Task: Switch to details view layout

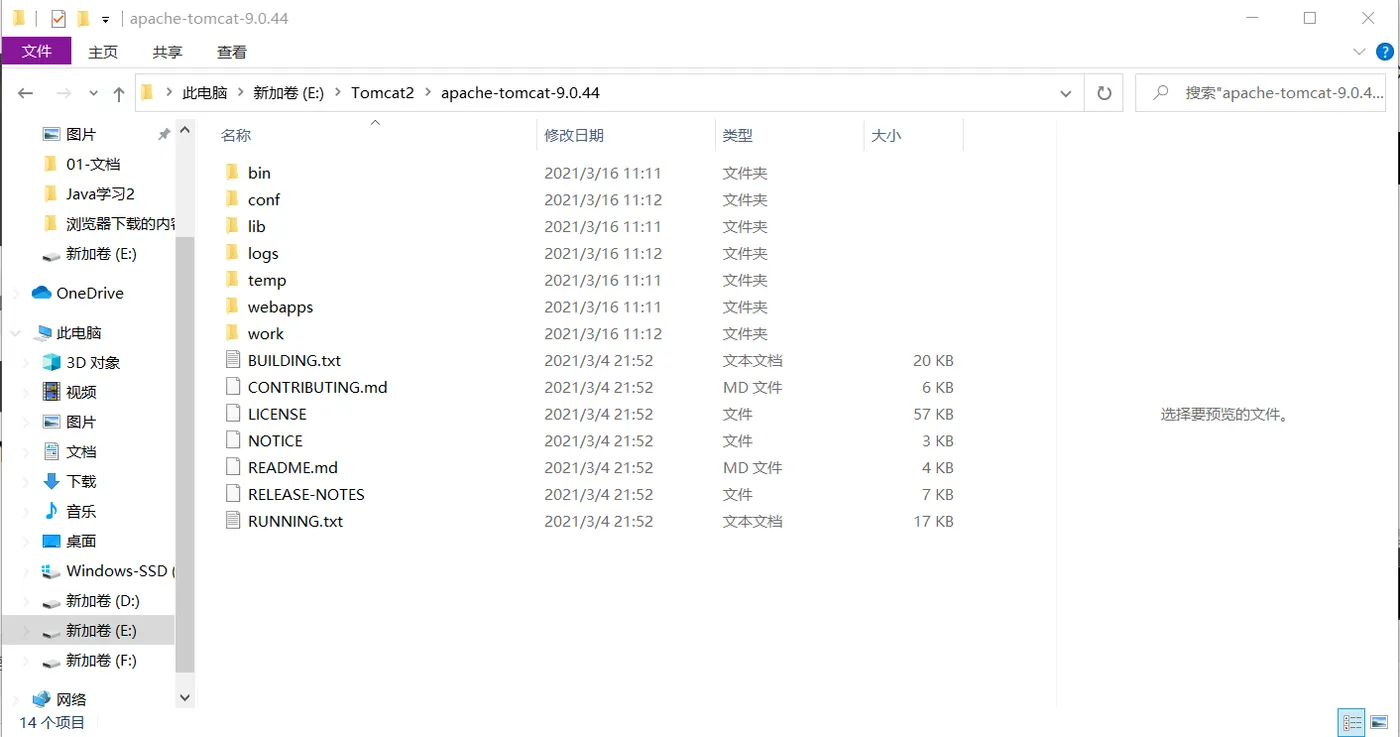Action: (x=1352, y=722)
